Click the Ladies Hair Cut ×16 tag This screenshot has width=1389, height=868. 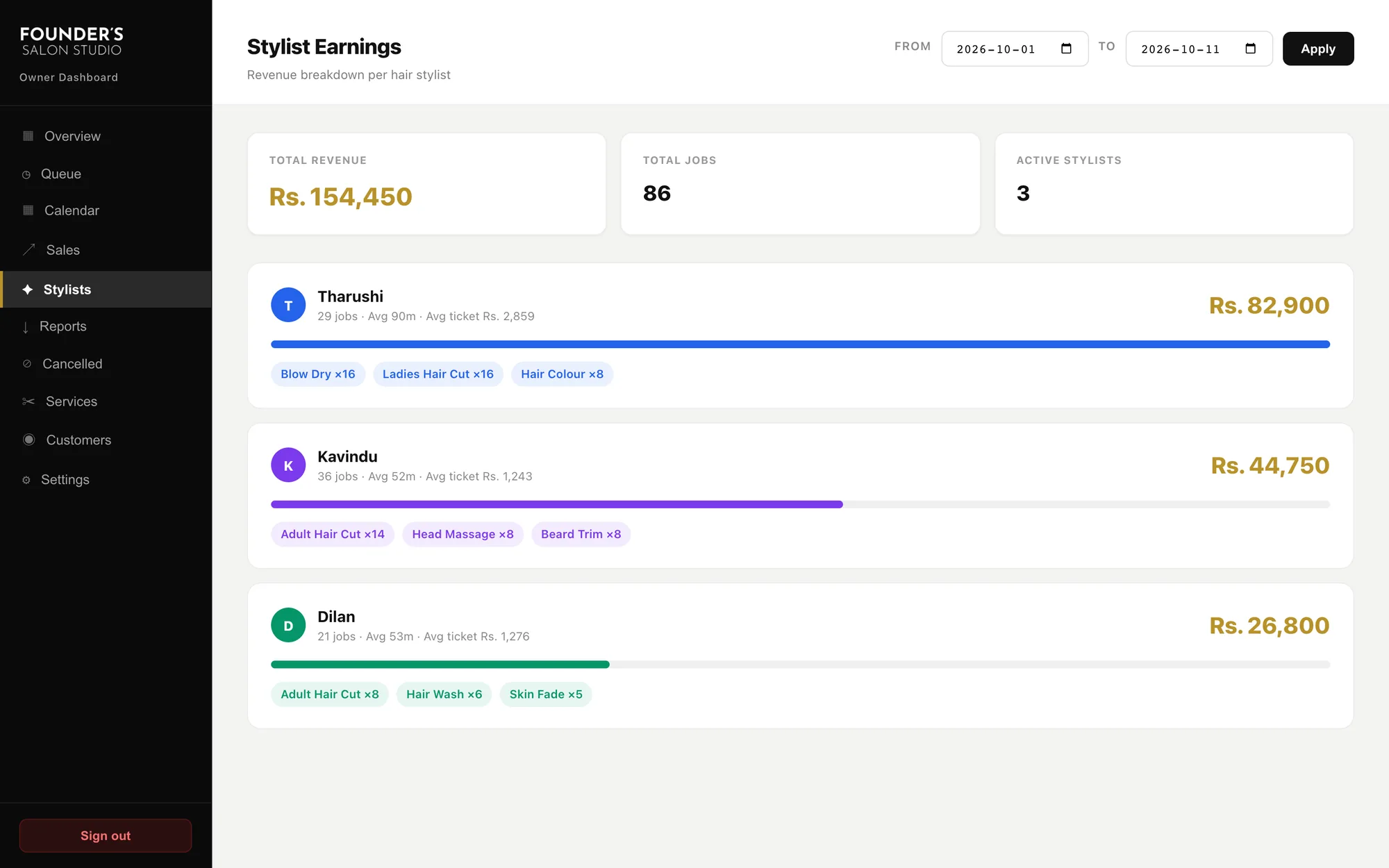[x=438, y=374]
